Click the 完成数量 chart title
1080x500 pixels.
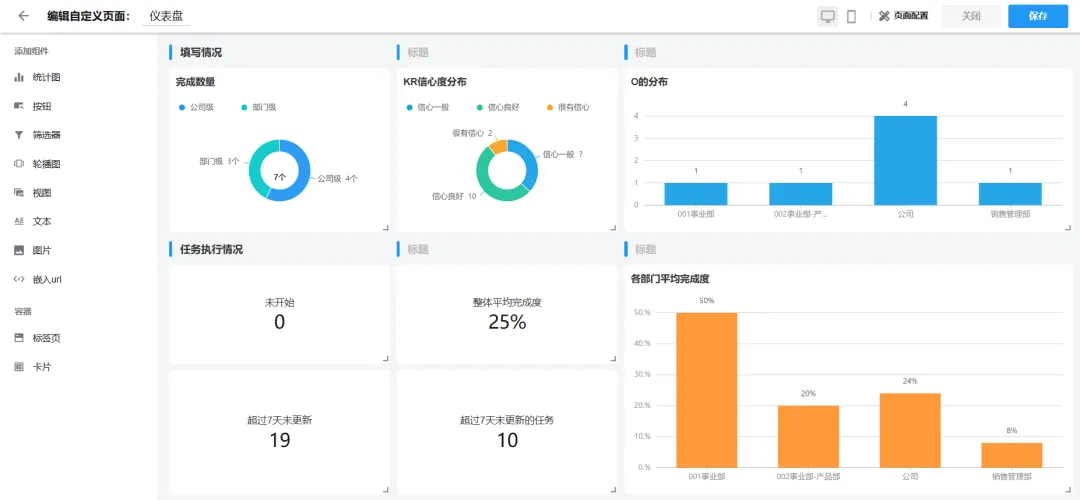coord(196,82)
